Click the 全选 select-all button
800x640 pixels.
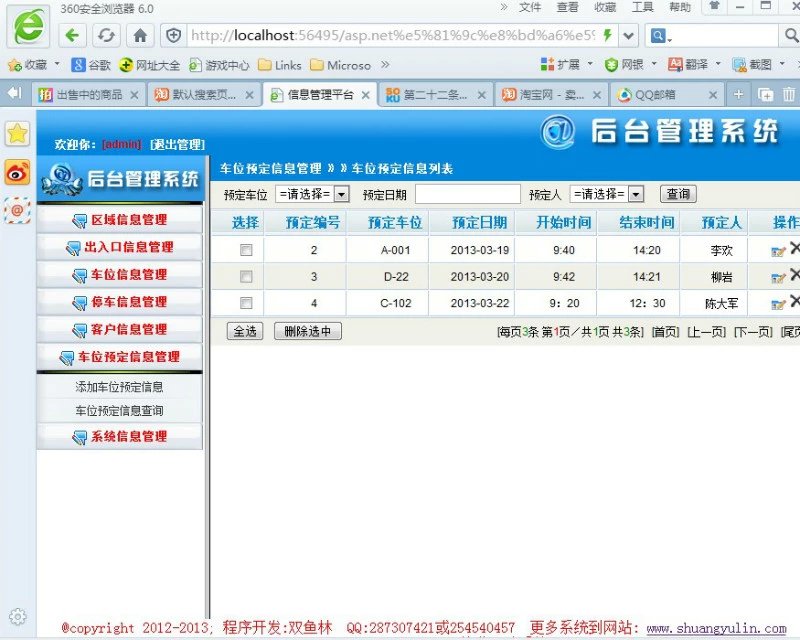tap(245, 331)
